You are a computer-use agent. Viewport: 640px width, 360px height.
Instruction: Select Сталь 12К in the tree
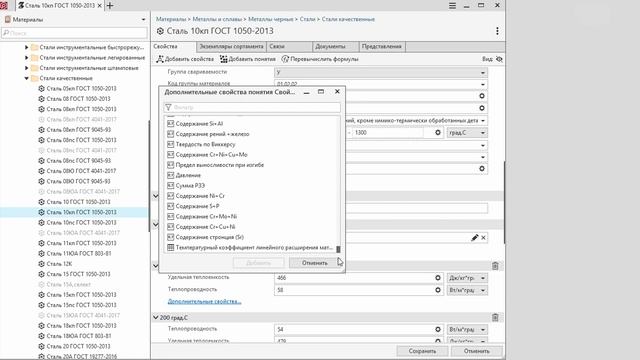(59, 264)
